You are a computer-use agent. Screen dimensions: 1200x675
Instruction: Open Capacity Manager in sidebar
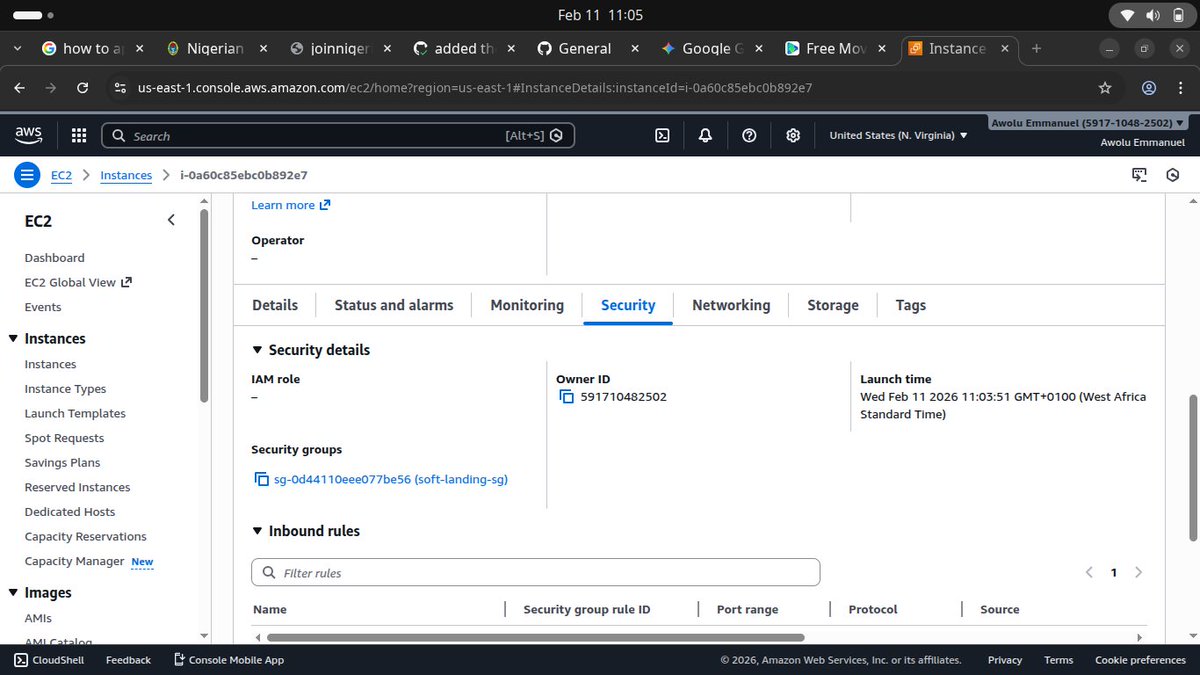[x=74, y=562]
